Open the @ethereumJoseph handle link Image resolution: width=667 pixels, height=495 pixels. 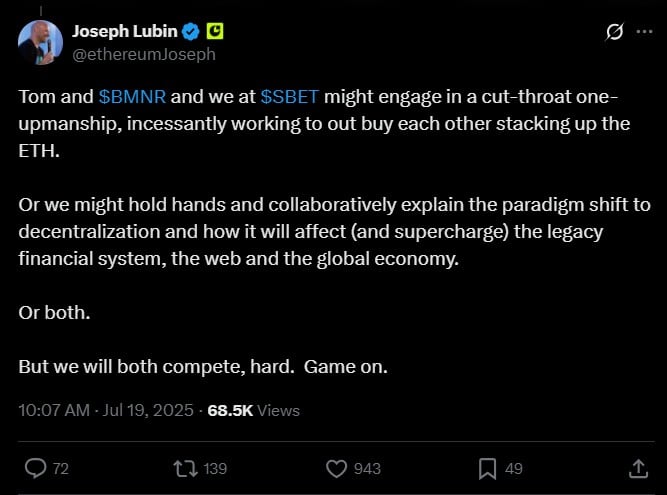pos(143,54)
